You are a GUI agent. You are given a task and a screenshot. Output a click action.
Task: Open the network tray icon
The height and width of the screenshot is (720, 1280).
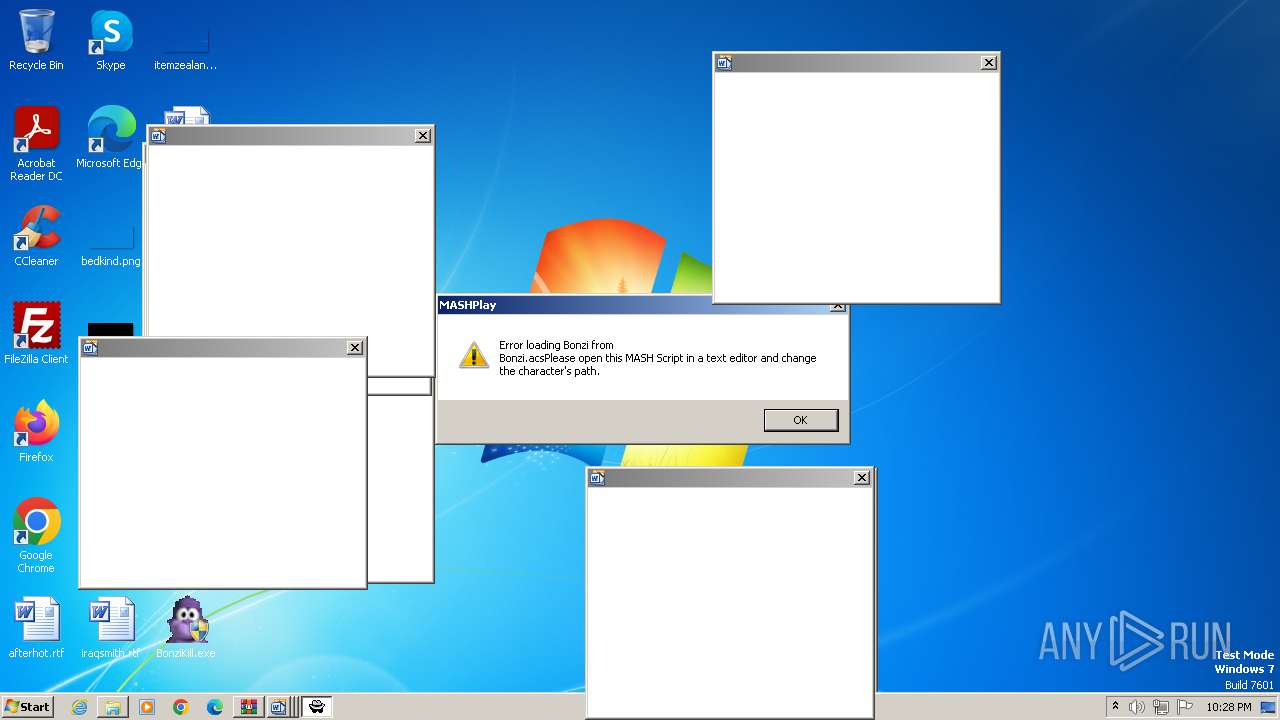tap(1161, 707)
